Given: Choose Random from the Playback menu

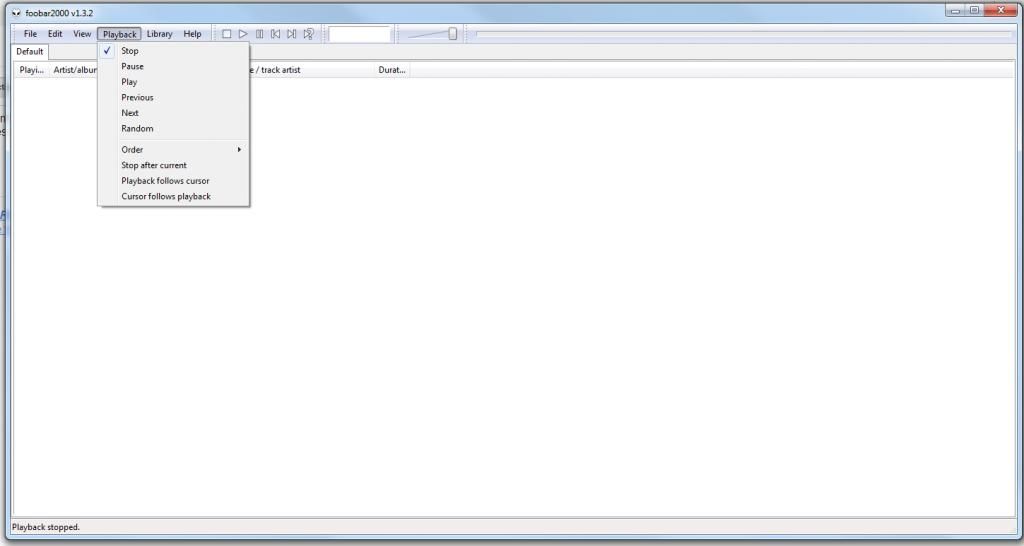Looking at the screenshot, I should pyautogui.click(x=174, y=129).
